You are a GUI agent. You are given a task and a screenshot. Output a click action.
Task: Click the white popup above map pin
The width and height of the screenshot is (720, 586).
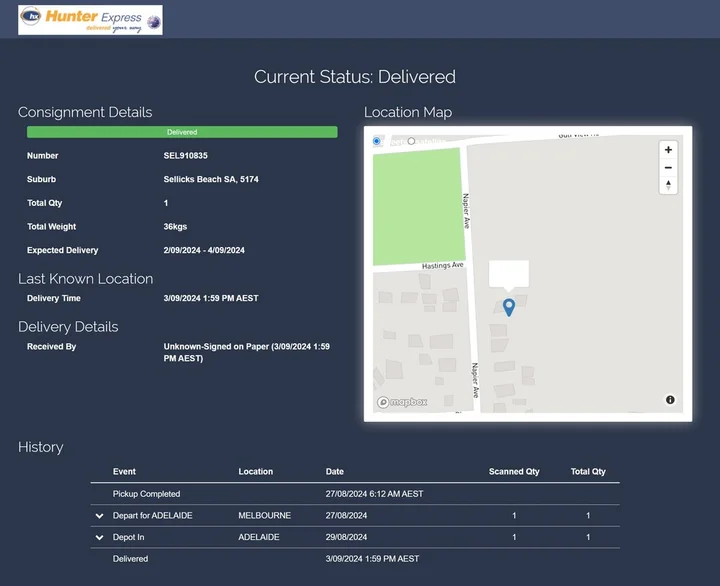click(x=508, y=273)
